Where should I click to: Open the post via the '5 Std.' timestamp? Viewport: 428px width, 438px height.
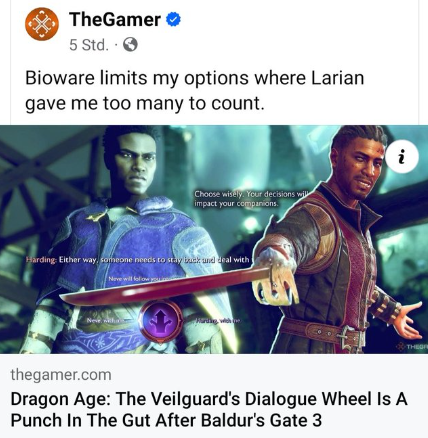click(89, 45)
